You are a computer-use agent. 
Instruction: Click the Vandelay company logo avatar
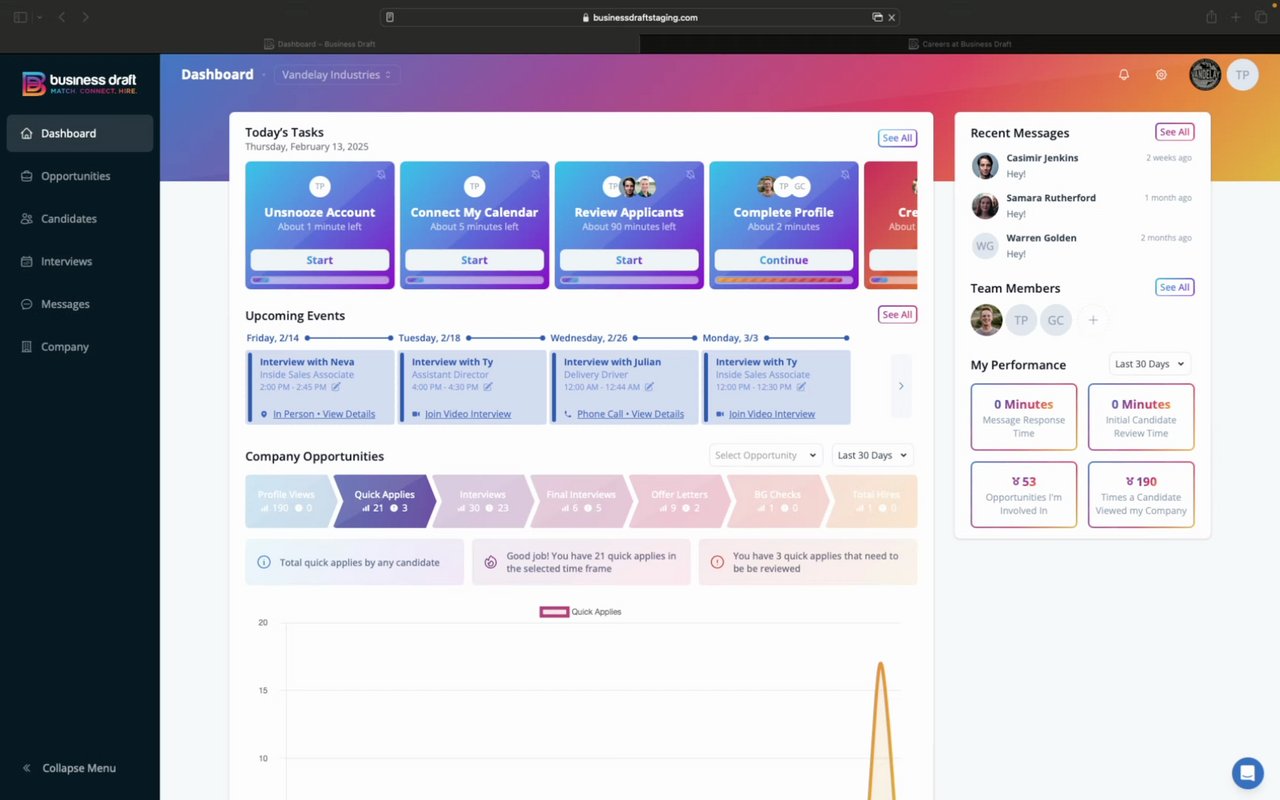click(x=1205, y=75)
